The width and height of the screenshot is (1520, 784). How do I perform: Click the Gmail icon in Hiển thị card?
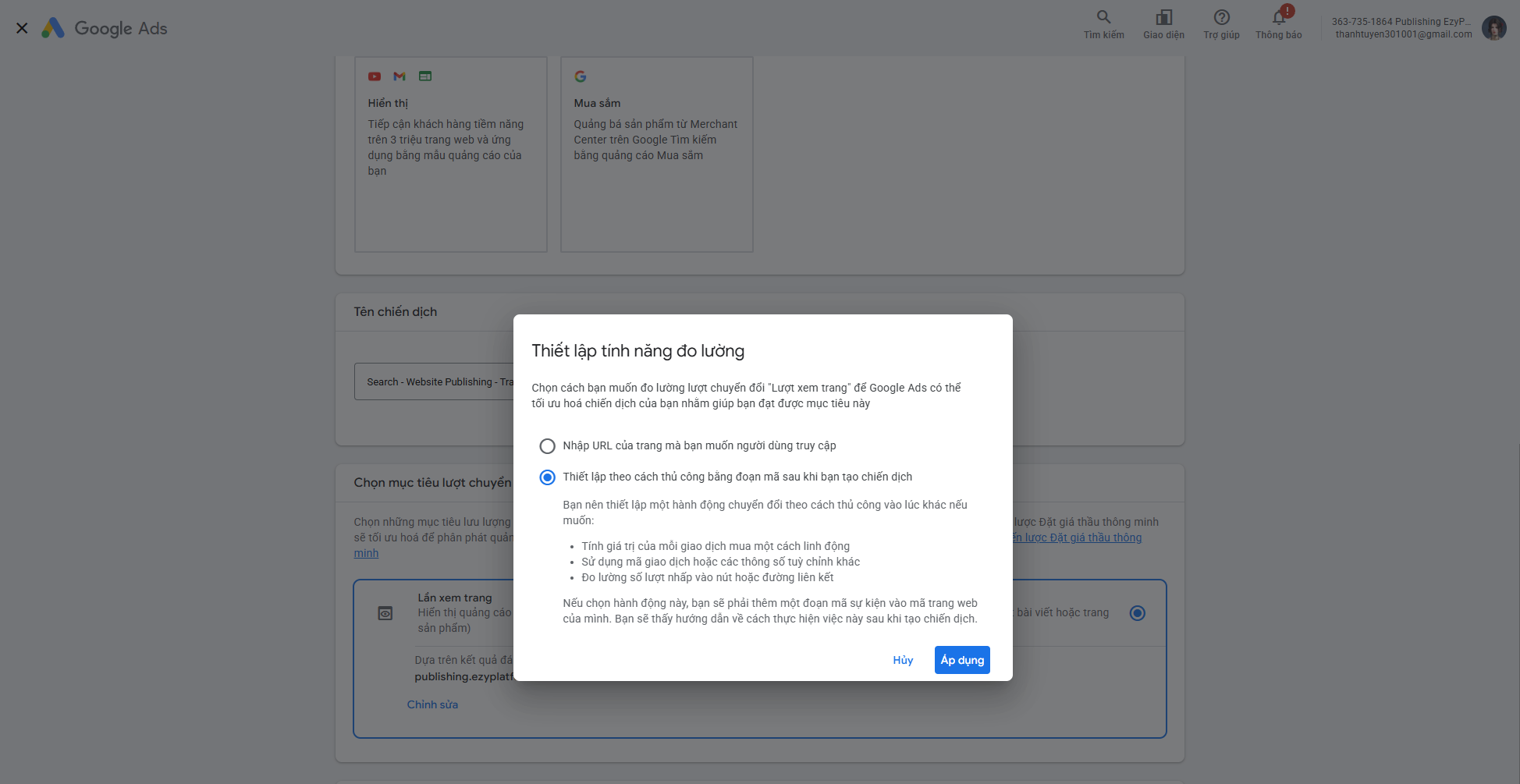coord(400,76)
